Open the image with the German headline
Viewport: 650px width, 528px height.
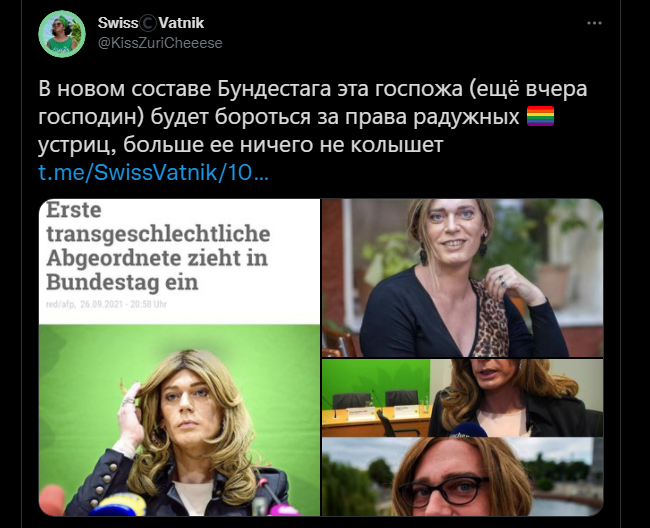(179, 357)
